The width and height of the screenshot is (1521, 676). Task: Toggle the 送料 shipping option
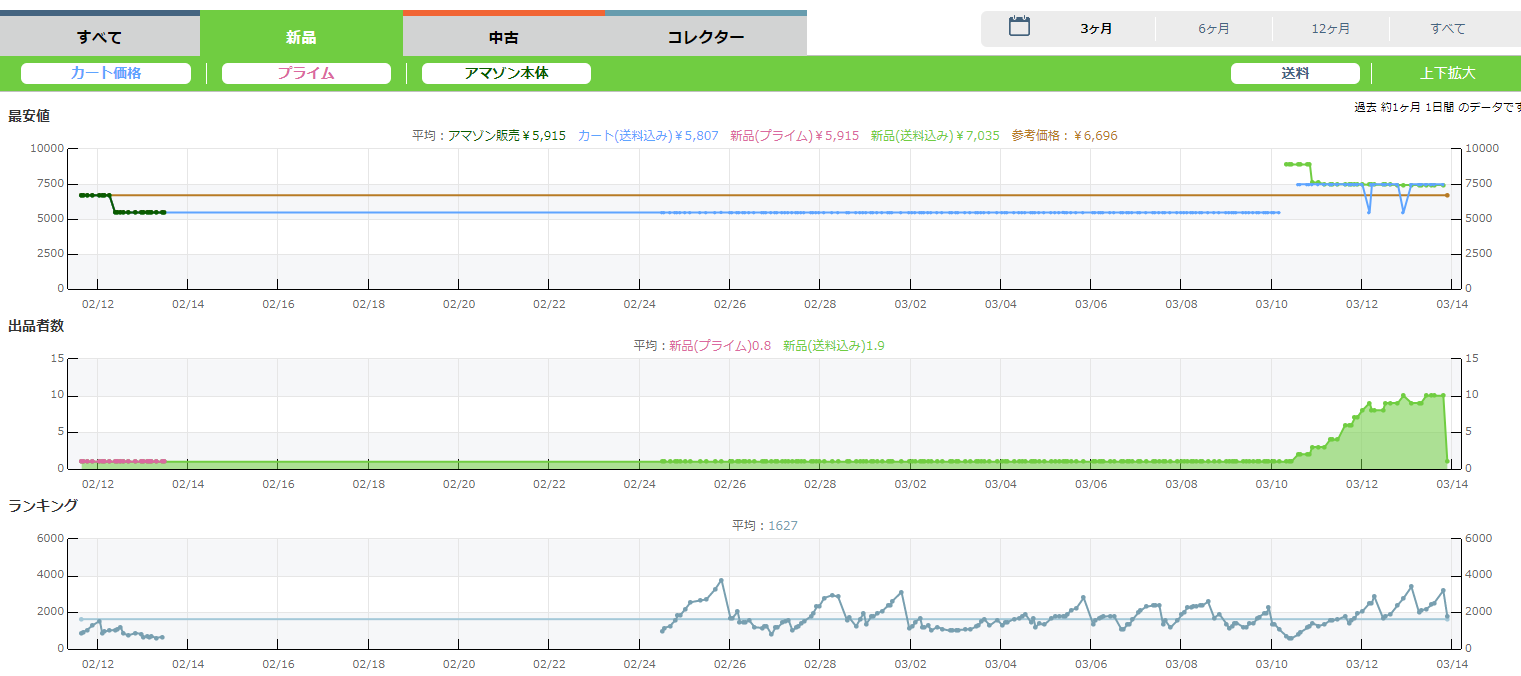1295,73
